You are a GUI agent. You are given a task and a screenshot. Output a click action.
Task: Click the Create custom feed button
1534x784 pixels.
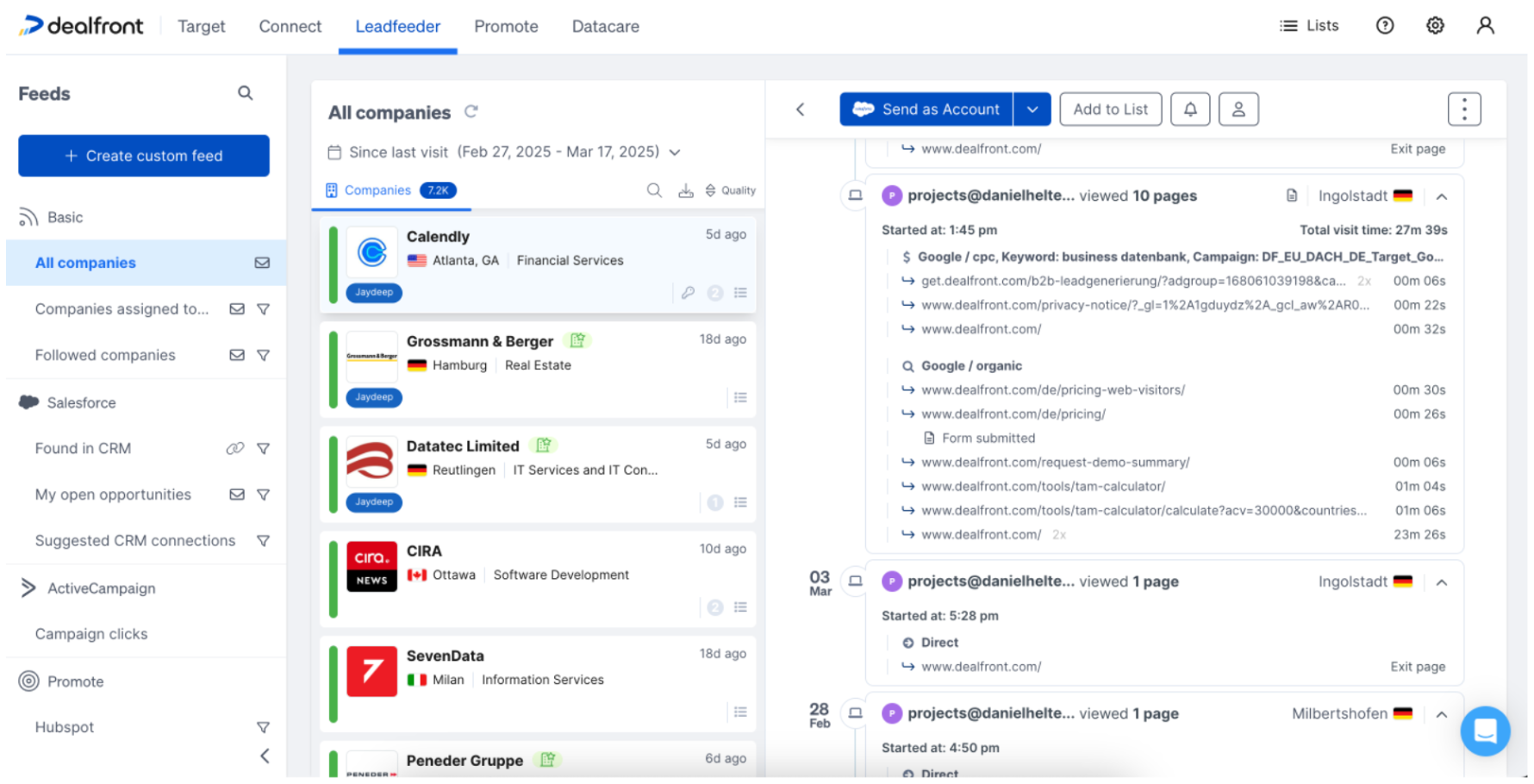[x=144, y=156]
